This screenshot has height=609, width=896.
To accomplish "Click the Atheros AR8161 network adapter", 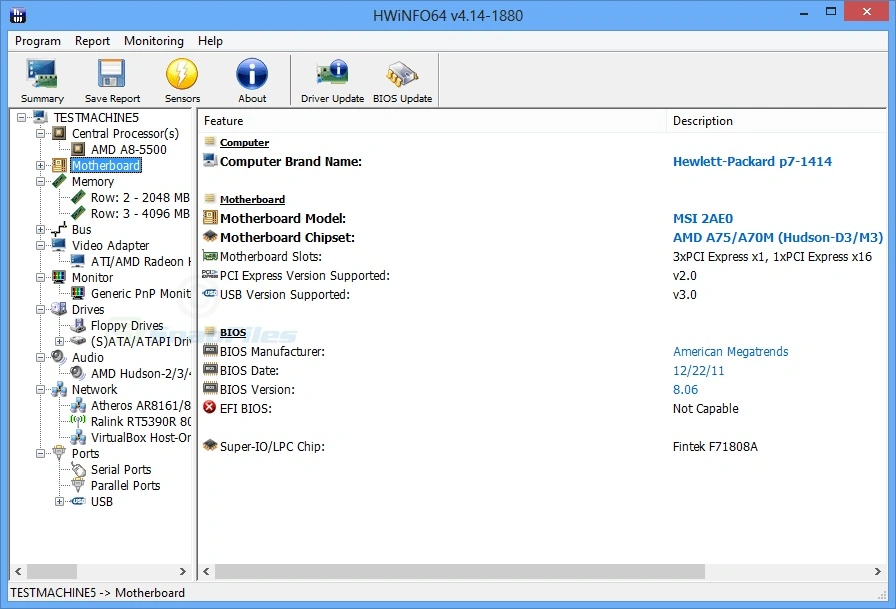I will (140, 405).
